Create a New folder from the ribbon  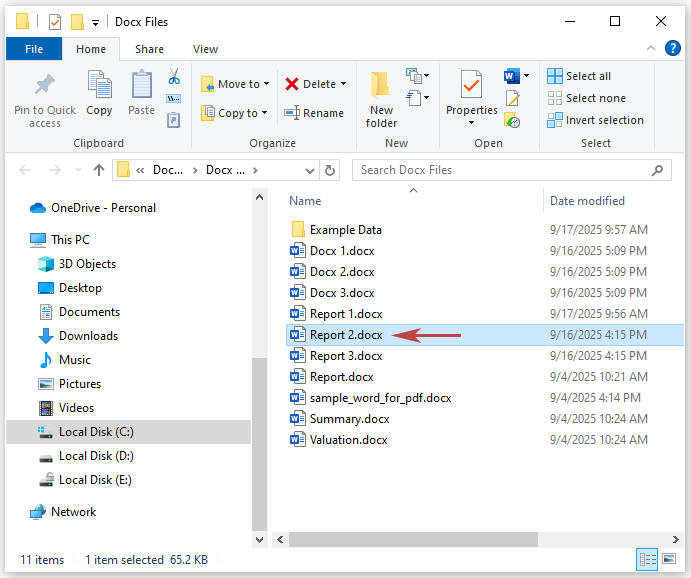(381, 98)
